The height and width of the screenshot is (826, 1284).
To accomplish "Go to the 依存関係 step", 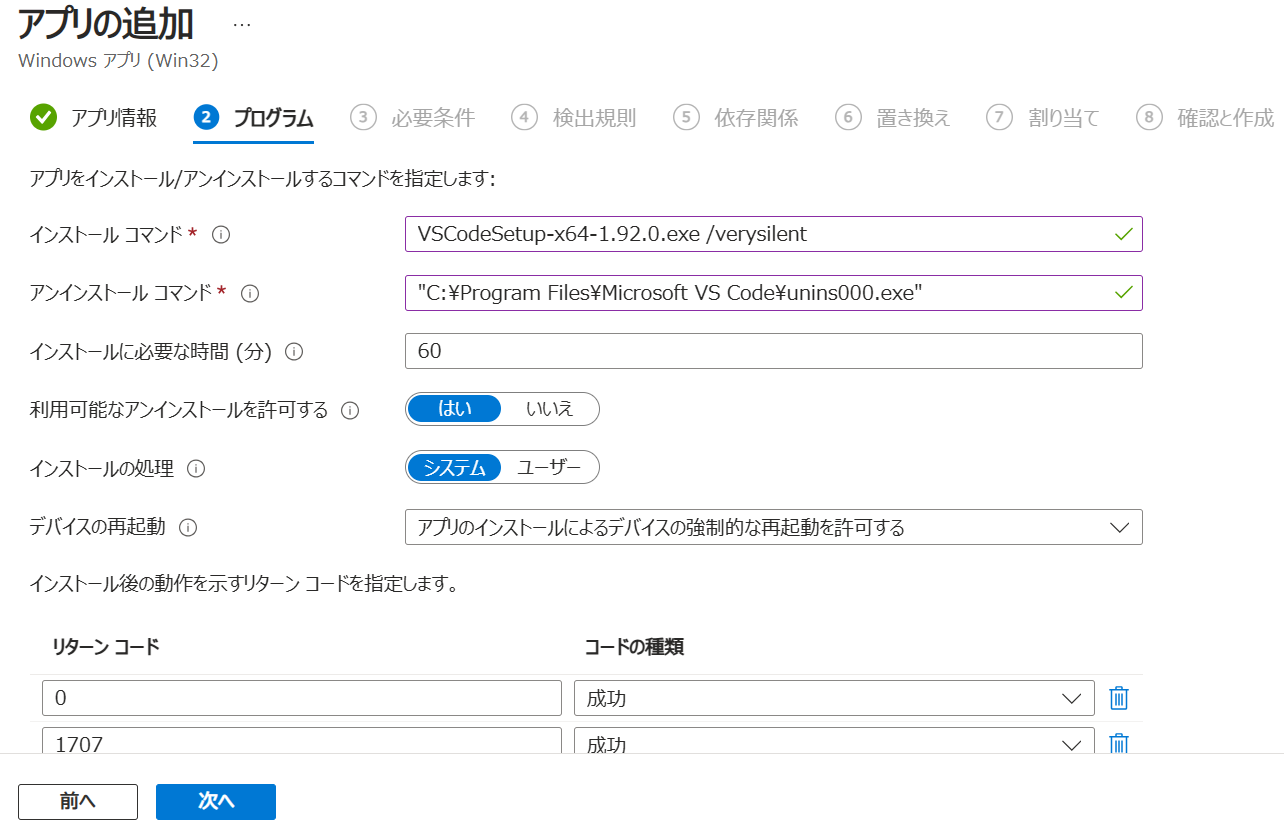I will (736, 118).
